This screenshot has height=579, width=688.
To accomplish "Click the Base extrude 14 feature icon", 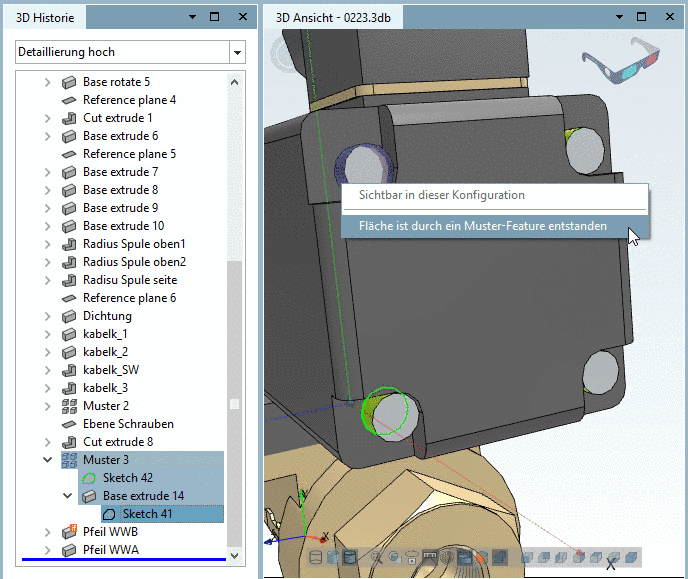I will click(89, 496).
